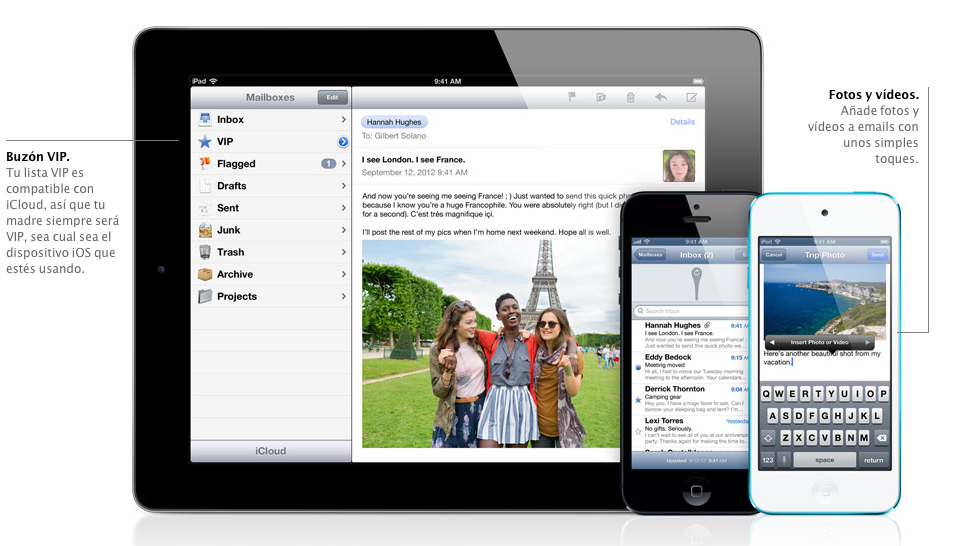Expand the Inbox mailbox chevron
The height and width of the screenshot is (546, 959).
[343, 120]
